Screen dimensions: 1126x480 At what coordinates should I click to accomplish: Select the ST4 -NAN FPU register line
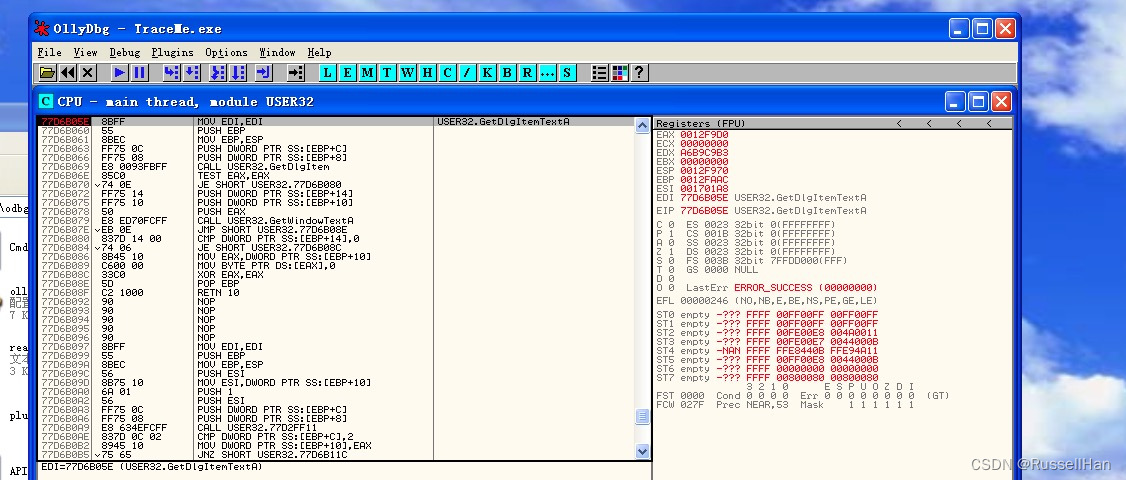[767, 351]
